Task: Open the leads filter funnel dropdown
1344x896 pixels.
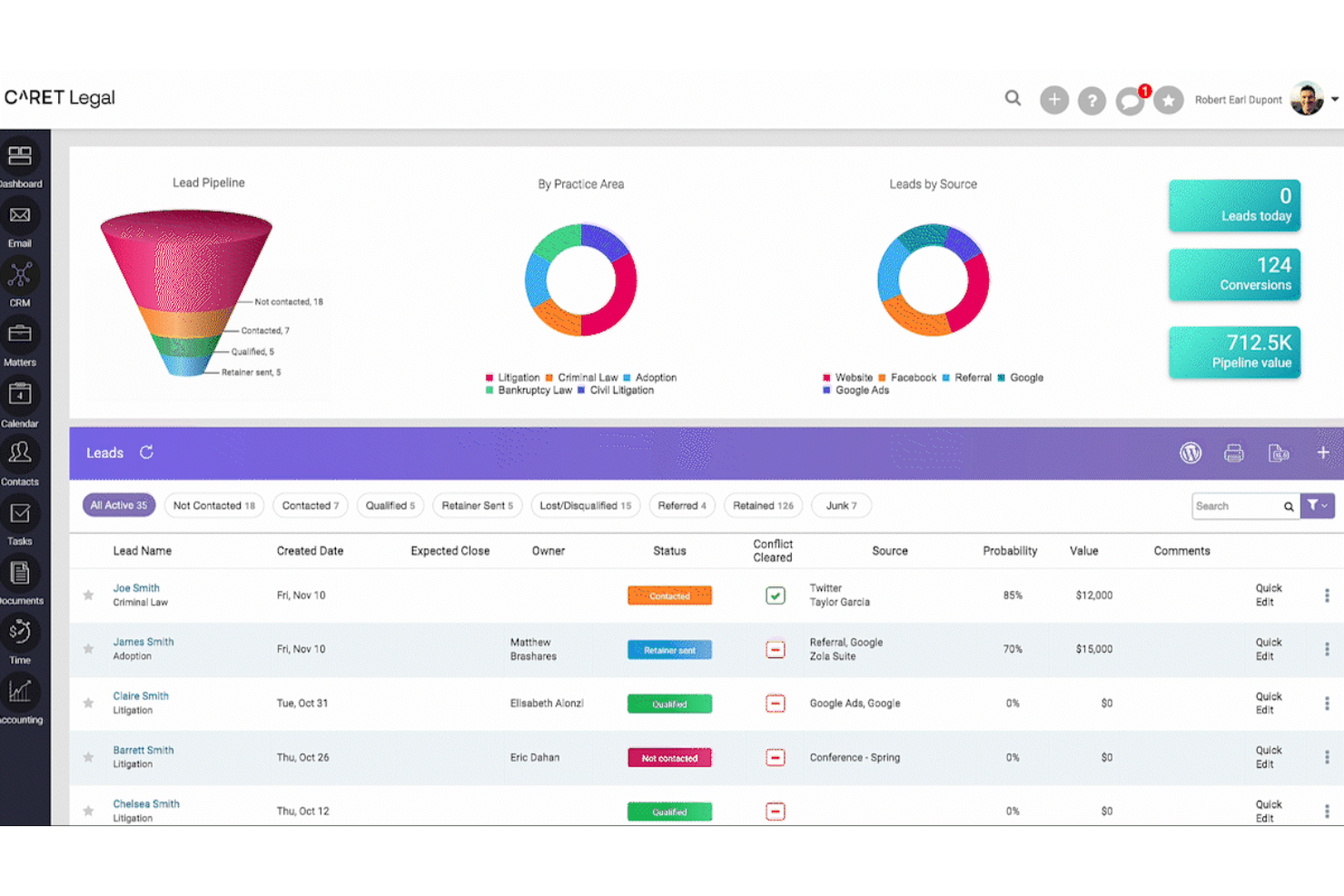Action: pyautogui.click(x=1317, y=506)
